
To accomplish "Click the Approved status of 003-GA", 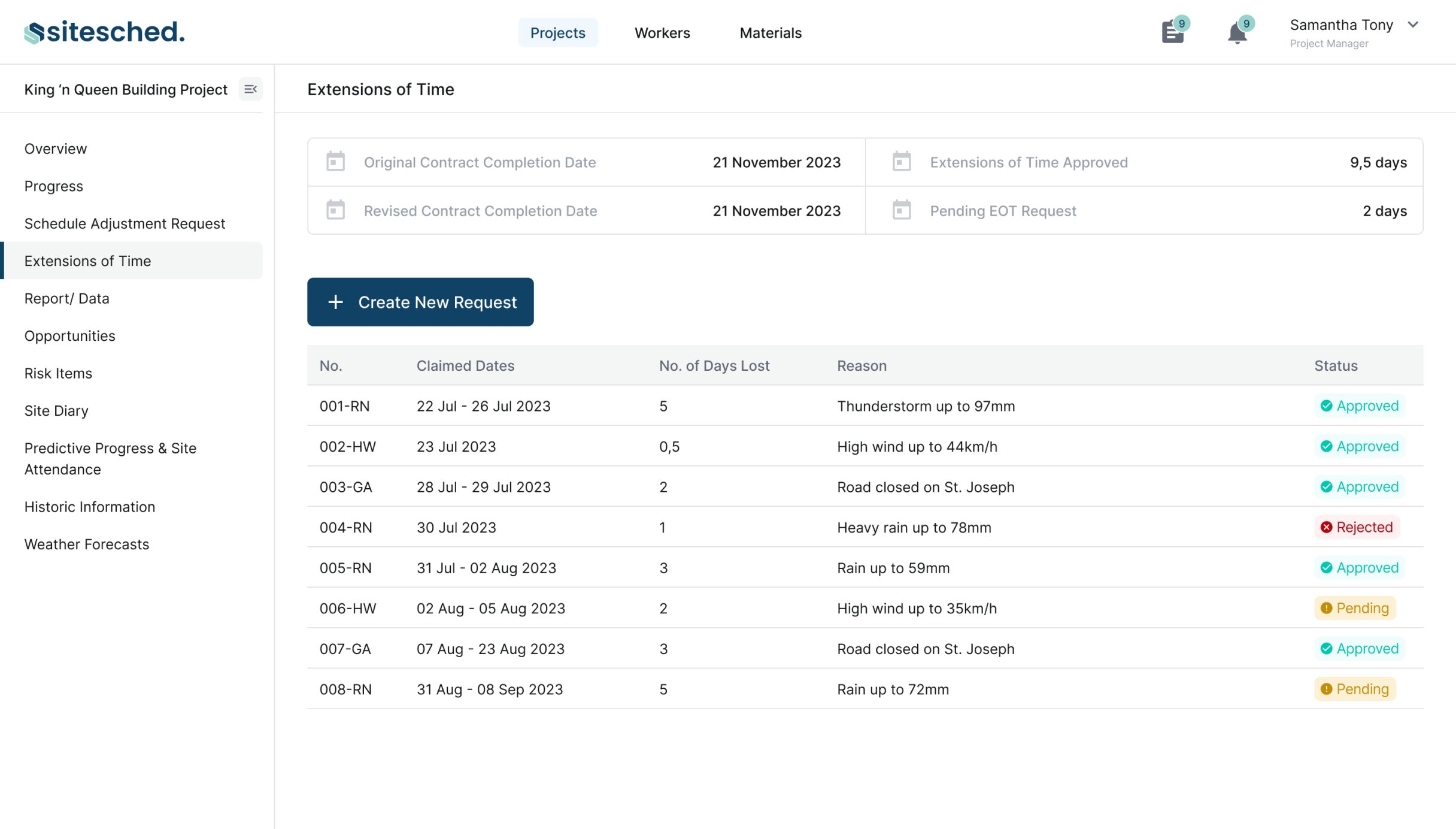I will coord(1360,486).
